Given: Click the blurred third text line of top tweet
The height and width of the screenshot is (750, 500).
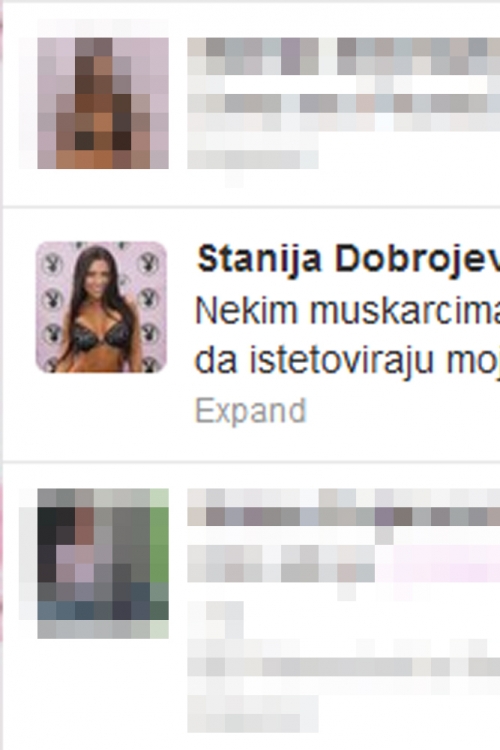Looking at the screenshot, I should click(344, 103).
